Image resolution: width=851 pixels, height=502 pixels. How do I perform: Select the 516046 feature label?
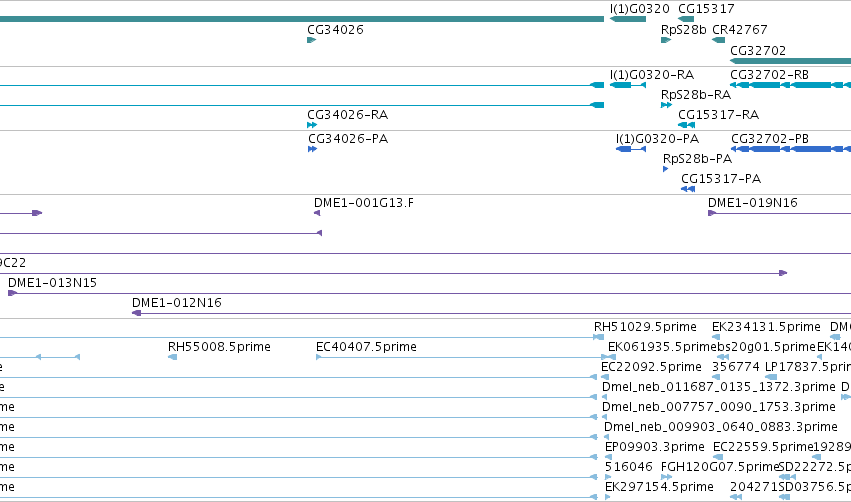(x=630, y=467)
